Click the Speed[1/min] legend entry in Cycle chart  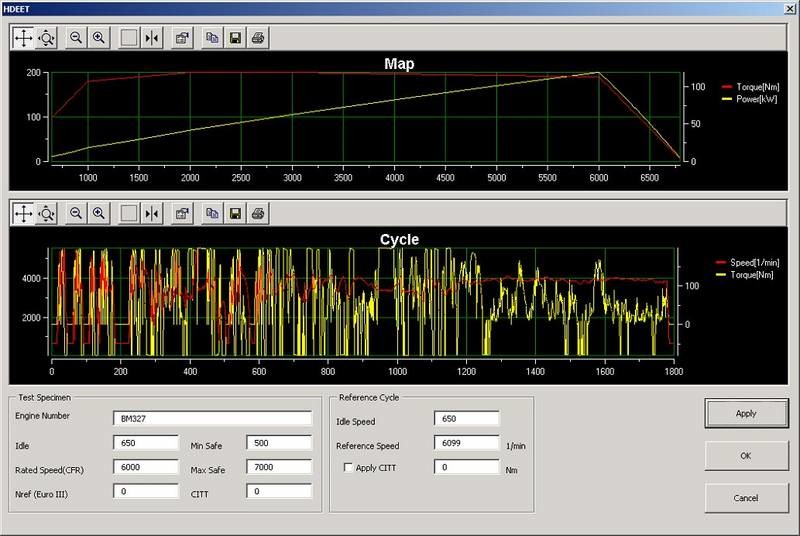point(748,263)
